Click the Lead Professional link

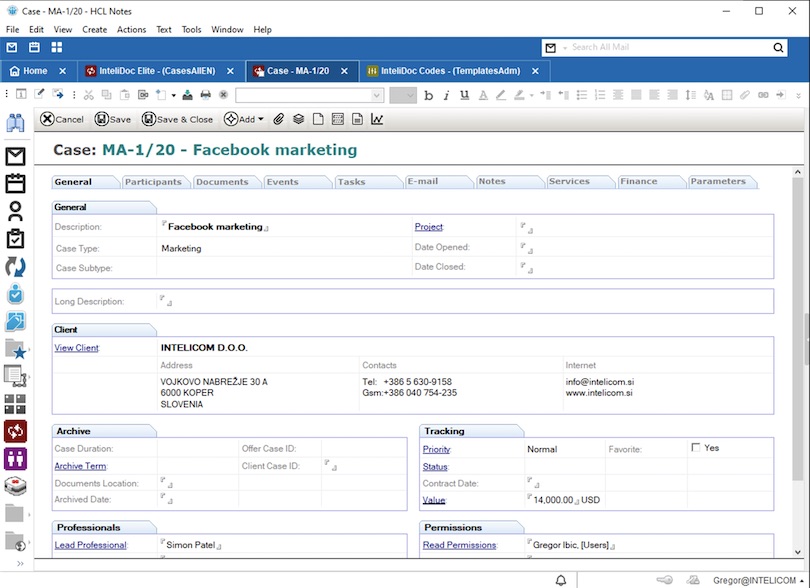pyautogui.click(x=90, y=545)
